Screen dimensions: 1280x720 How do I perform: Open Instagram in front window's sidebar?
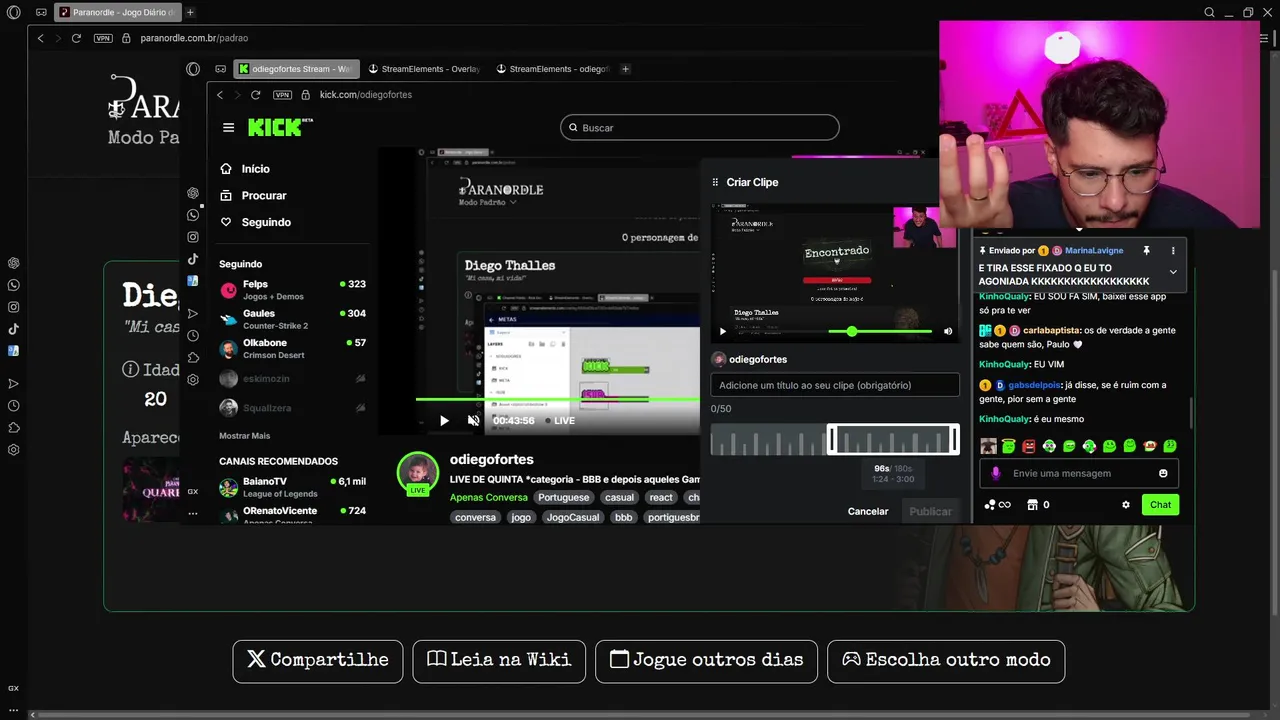pos(193,237)
